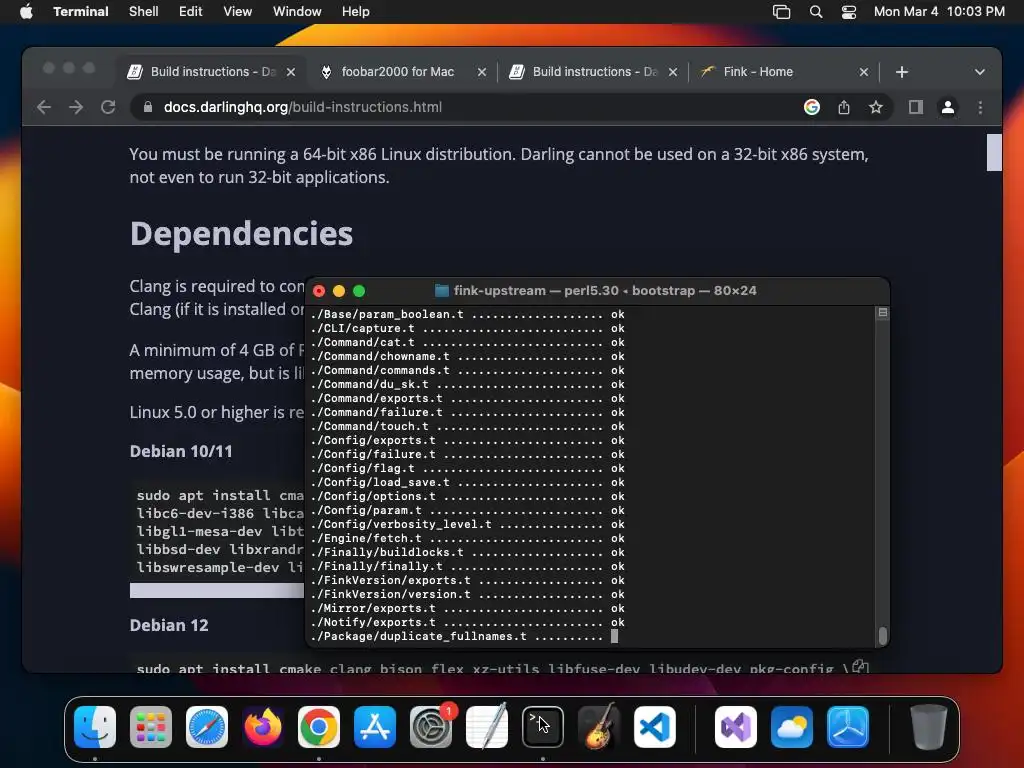The image size is (1024, 768).
Task: Click the fink-upstream folder icon in Terminal title
Action: [x=442, y=291]
